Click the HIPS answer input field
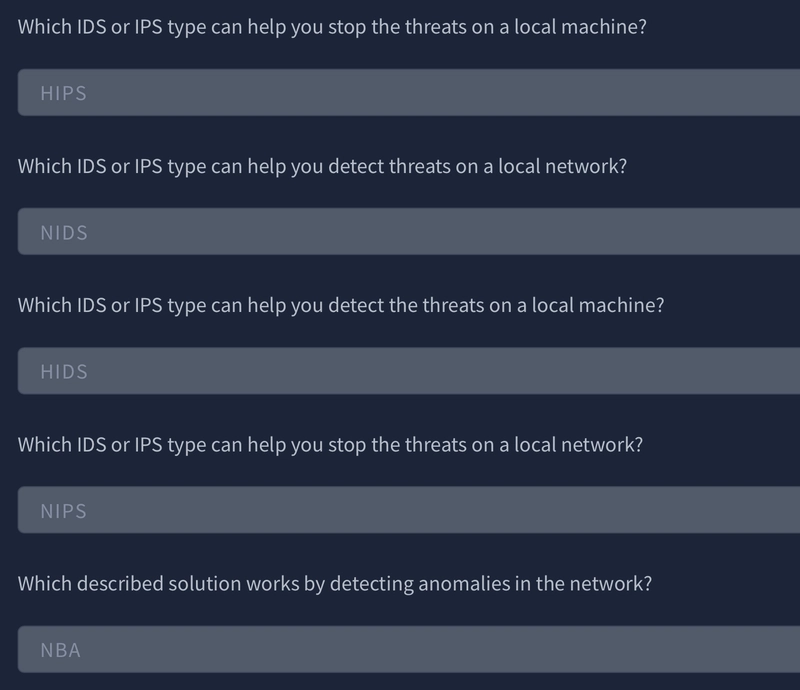The image size is (800, 690). click(x=409, y=92)
